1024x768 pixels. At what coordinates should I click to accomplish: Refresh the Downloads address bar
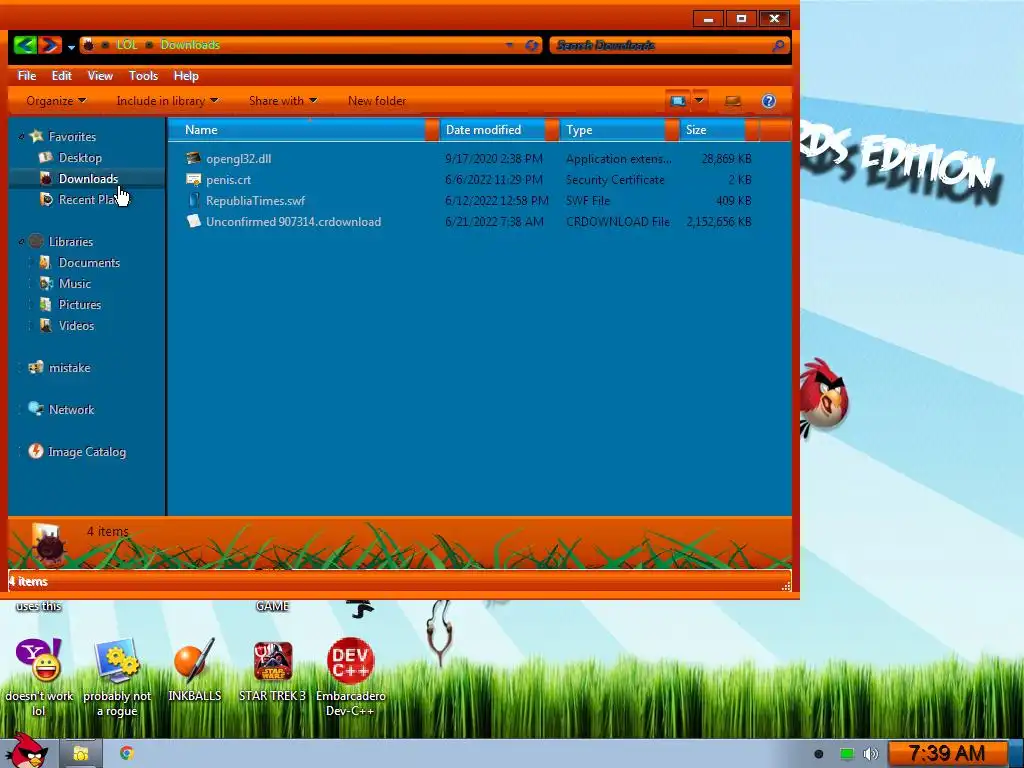[532, 45]
